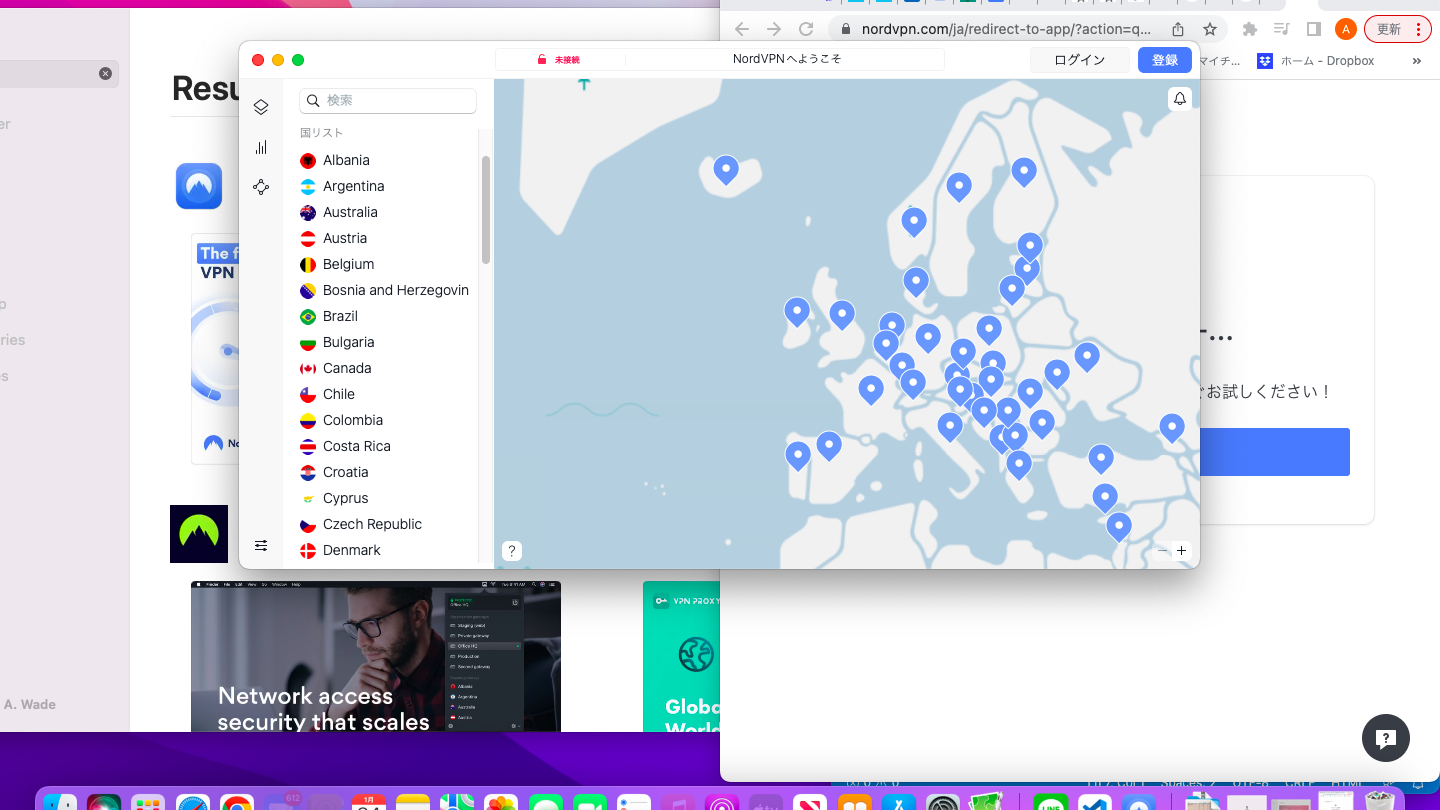Open the VPN Proxy app screenshot thumbnail
The width and height of the screenshot is (1440, 810).
coord(681,656)
